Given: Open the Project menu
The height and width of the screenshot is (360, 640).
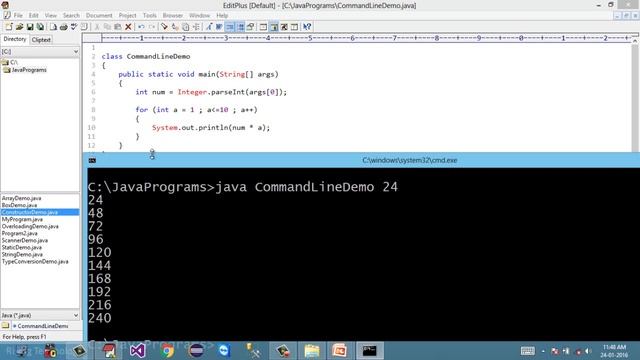Looking at the screenshot, I should click(x=127, y=16).
